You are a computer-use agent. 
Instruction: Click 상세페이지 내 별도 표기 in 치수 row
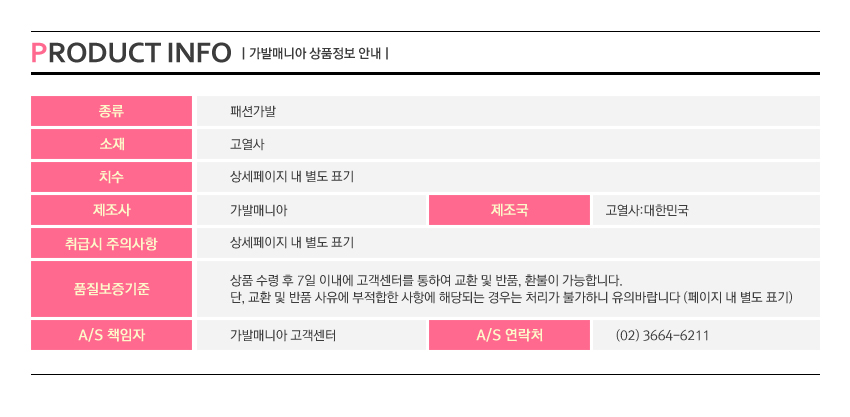tap(292, 177)
